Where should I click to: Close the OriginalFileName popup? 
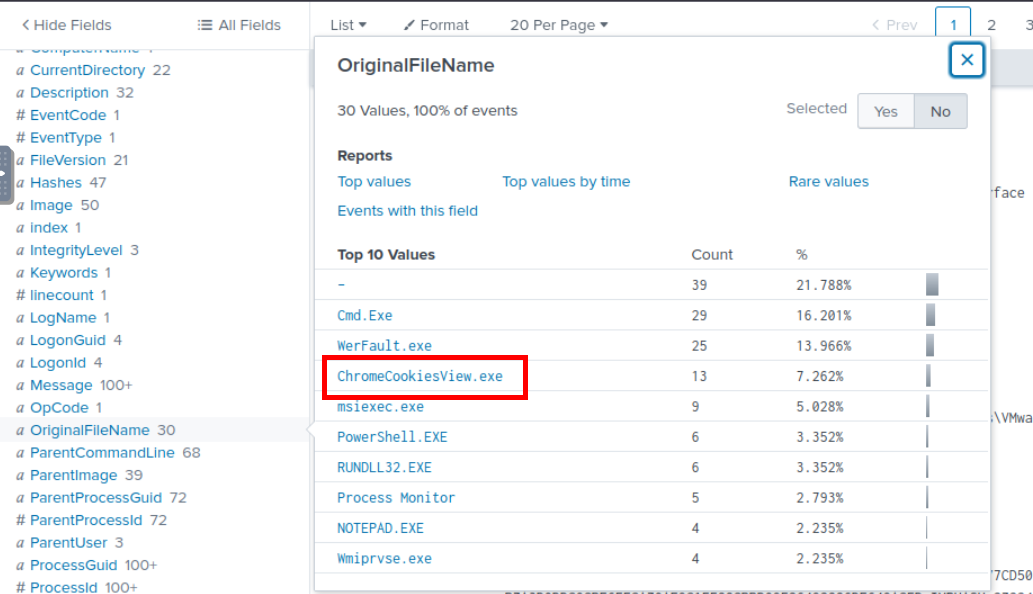click(x=966, y=60)
